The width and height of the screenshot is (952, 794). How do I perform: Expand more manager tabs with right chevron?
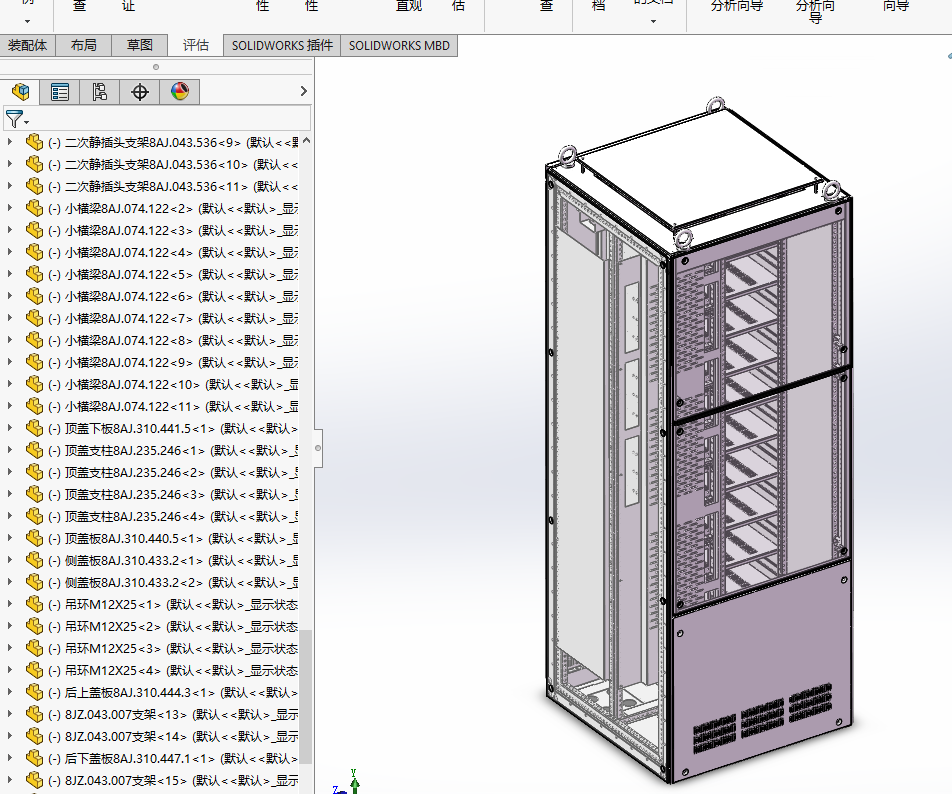[304, 91]
